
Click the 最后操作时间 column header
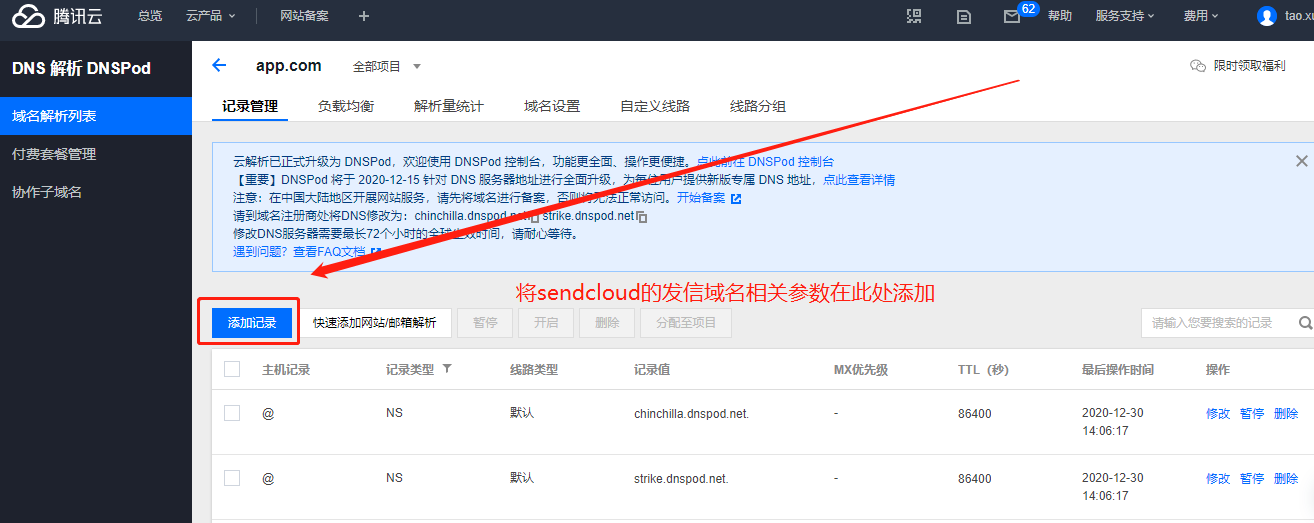pyautogui.click(x=1118, y=369)
